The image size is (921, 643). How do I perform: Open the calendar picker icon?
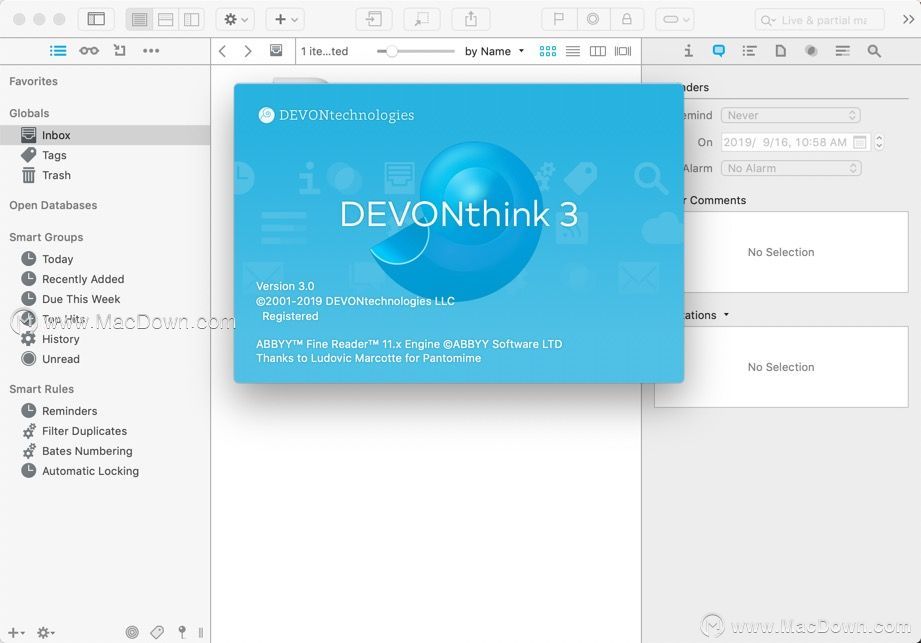tap(859, 142)
